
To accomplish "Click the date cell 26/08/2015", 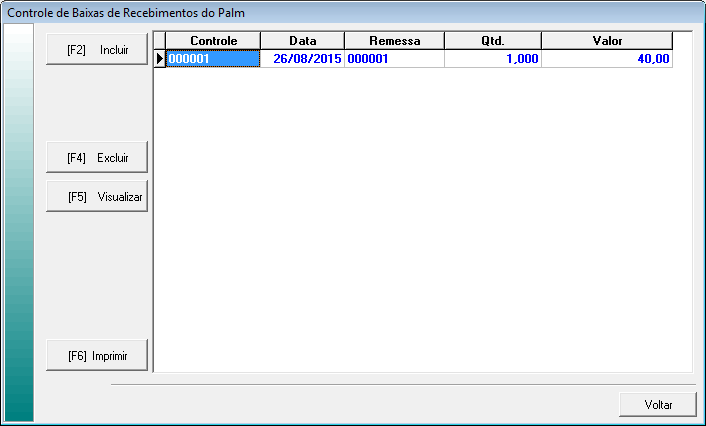I will (x=302, y=59).
